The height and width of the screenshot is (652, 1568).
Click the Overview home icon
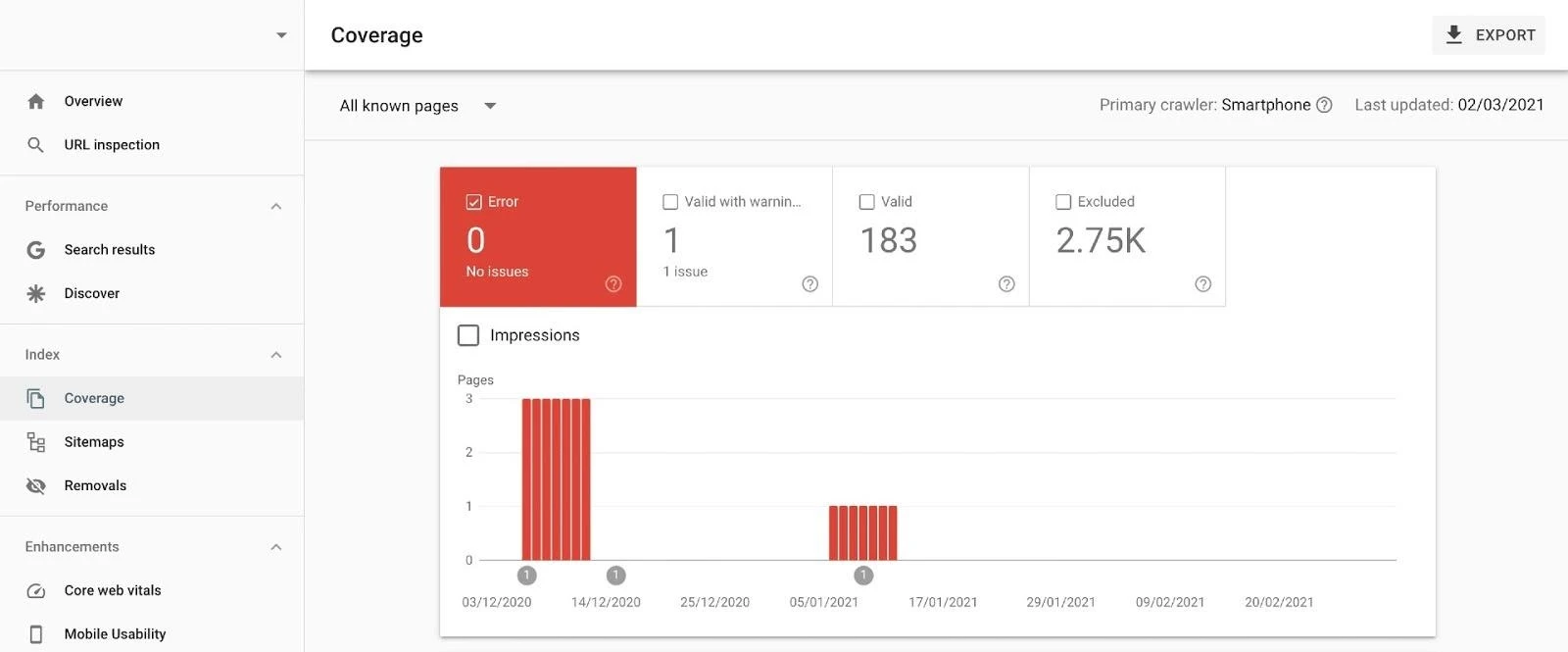point(36,101)
